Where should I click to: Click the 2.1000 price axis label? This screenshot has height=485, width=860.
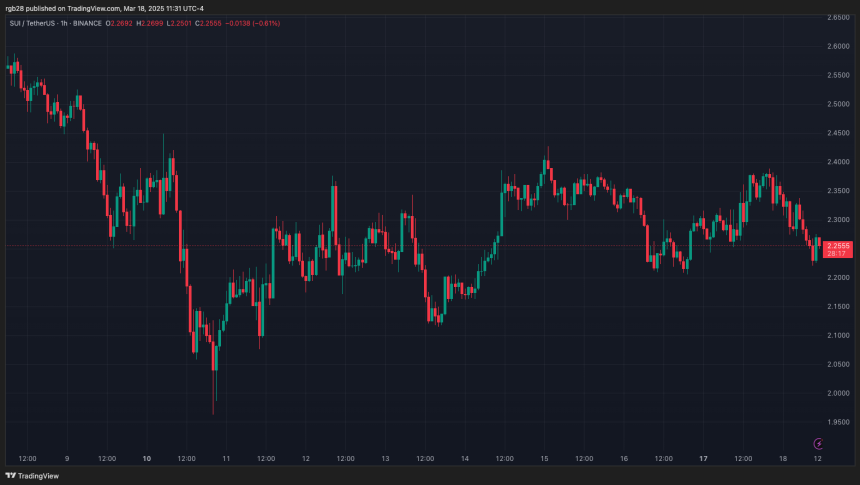(x=838, y=336)
